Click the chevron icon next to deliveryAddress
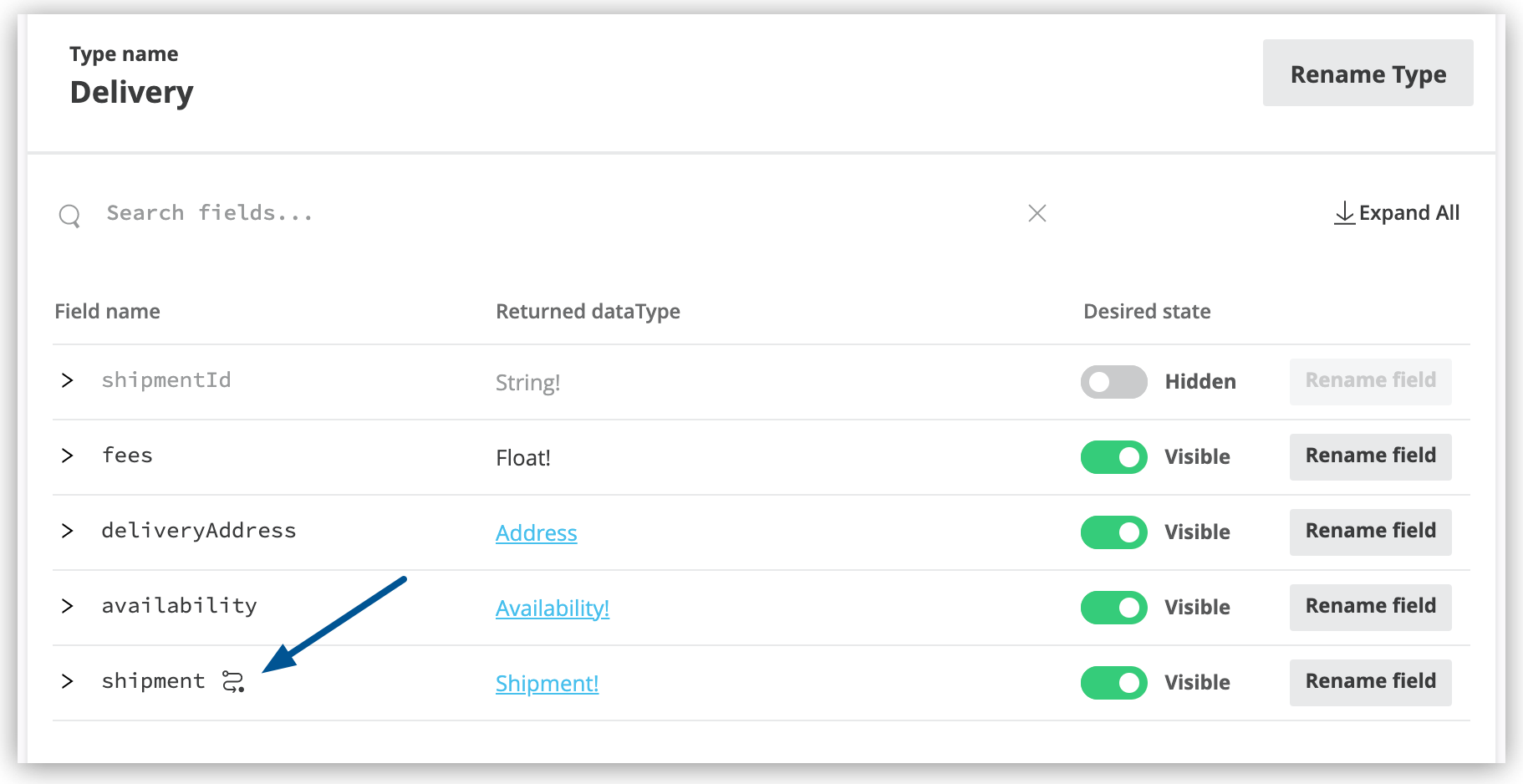Image resolution: width=1523 pixels, height=784 pixels. click(67, 531)
